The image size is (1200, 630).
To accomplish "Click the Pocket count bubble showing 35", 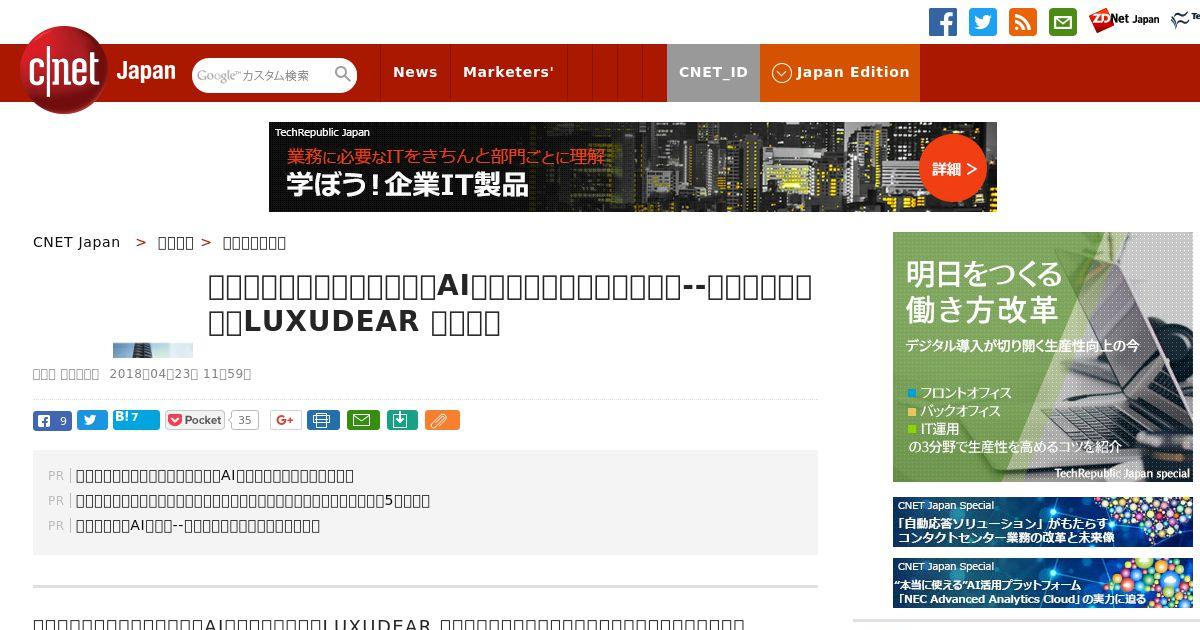I will coord(244,420).
